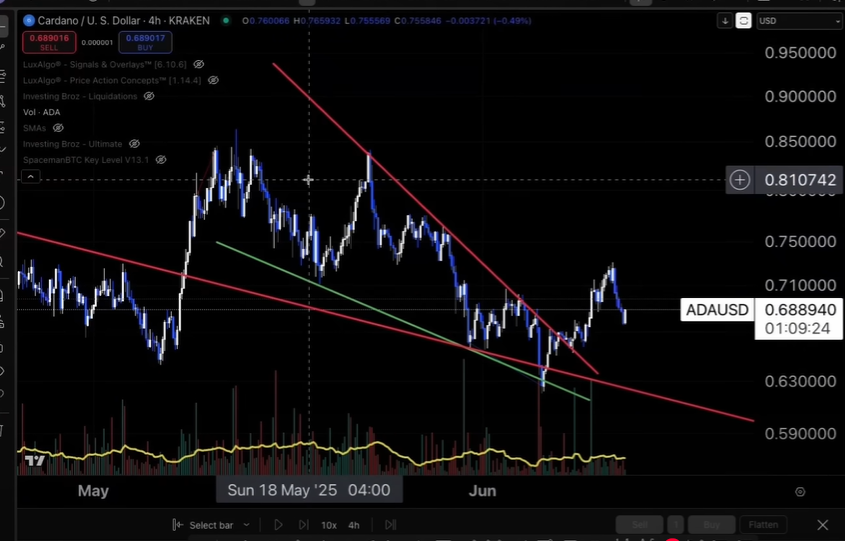This screenshot has width=845, height=541.
Task: Change the 4h replay interval
Action: (354, 525)
